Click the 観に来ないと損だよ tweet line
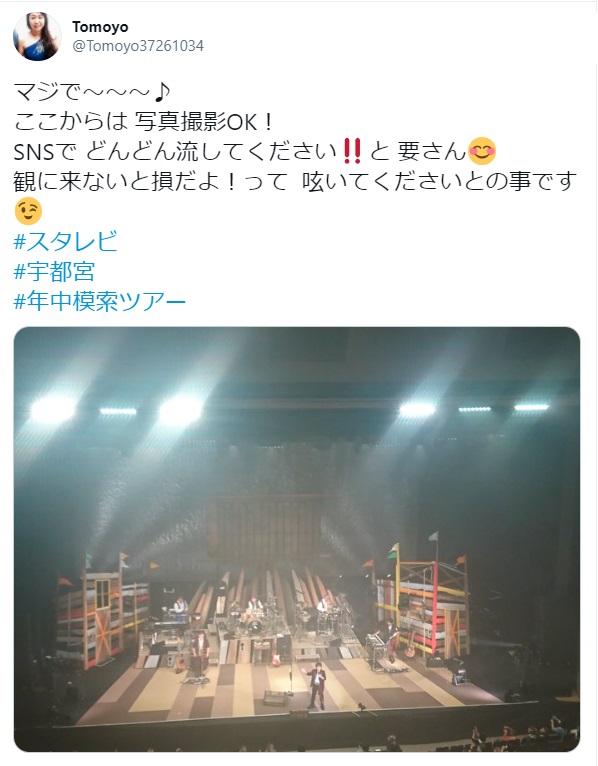This screenshot has width=598, height=766. 295,181
